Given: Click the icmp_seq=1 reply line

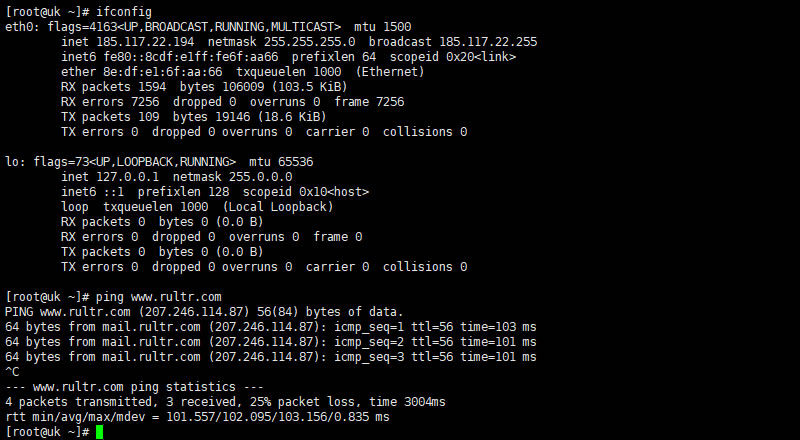Looking at the screenshot, I should tap(271, 327).
